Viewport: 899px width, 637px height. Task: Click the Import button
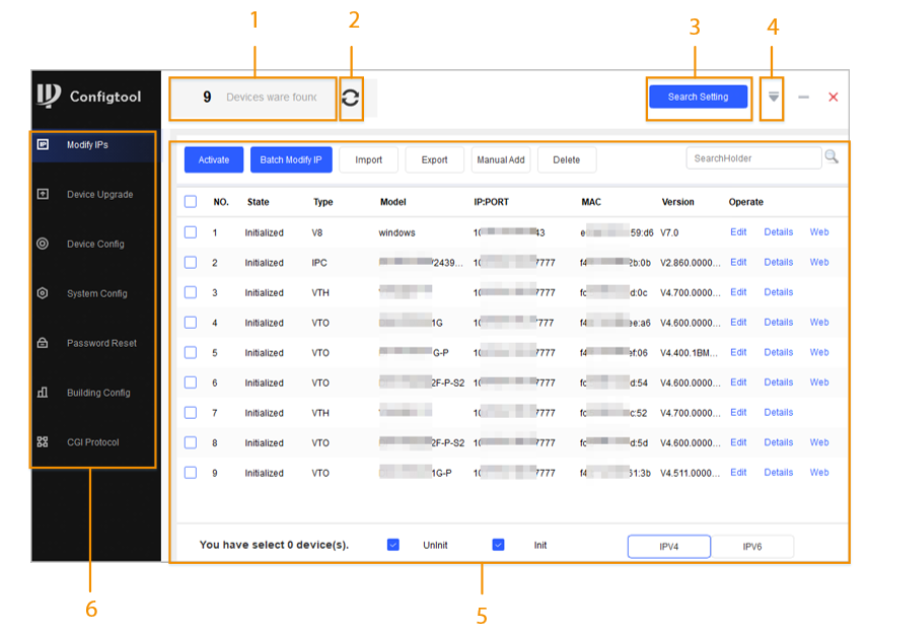point(369,160)
